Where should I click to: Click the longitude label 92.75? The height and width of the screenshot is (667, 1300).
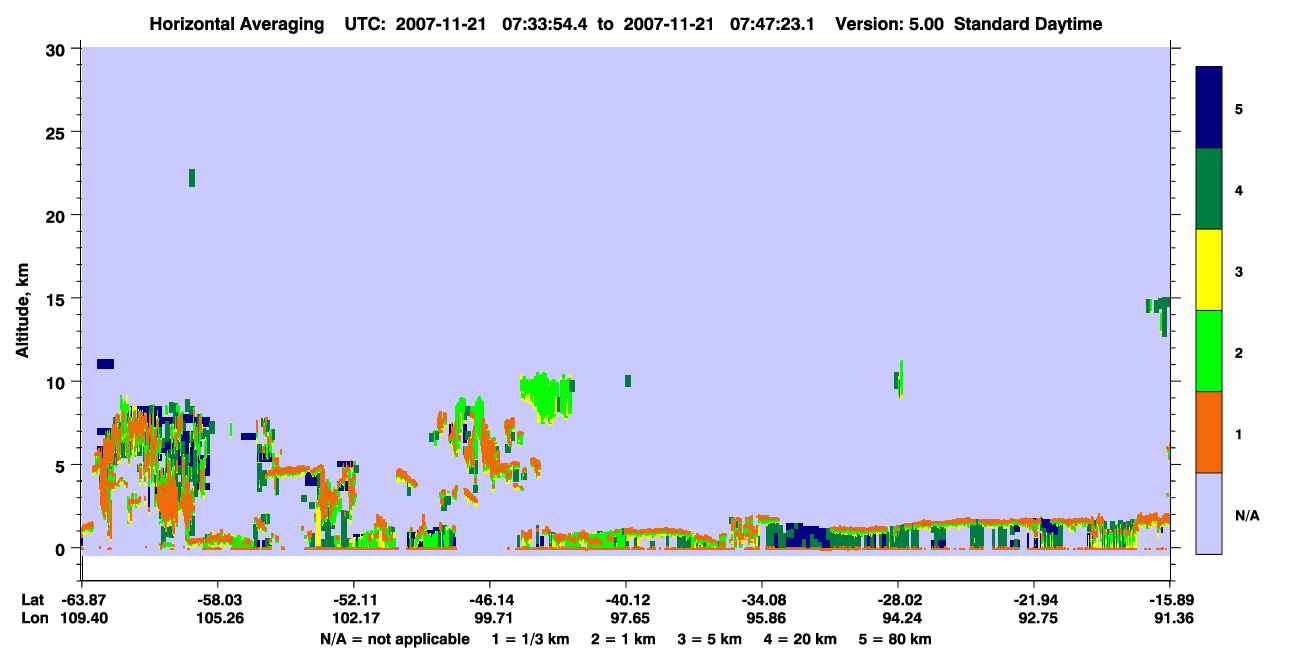pyautogui.click(x=1033, y=618)
